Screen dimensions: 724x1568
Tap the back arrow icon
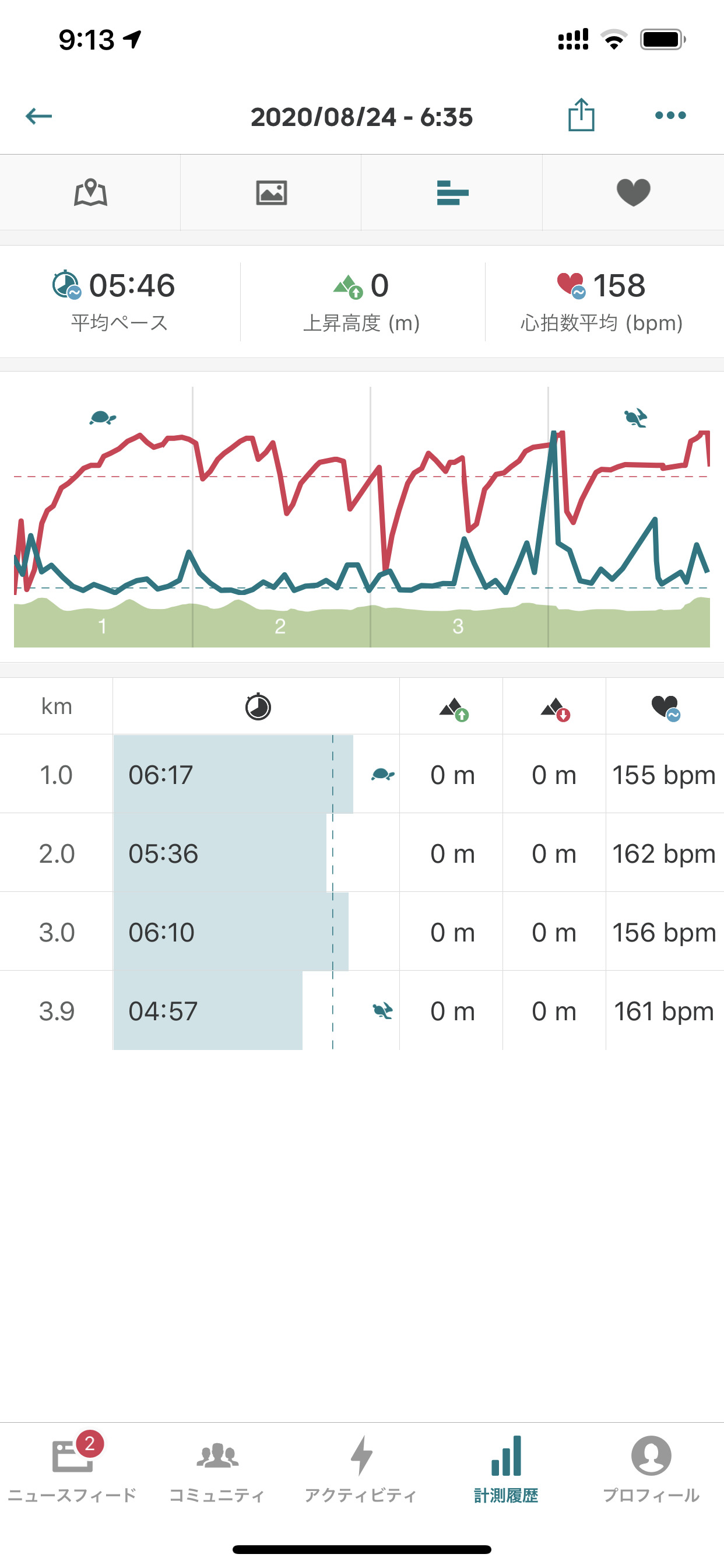39,116
